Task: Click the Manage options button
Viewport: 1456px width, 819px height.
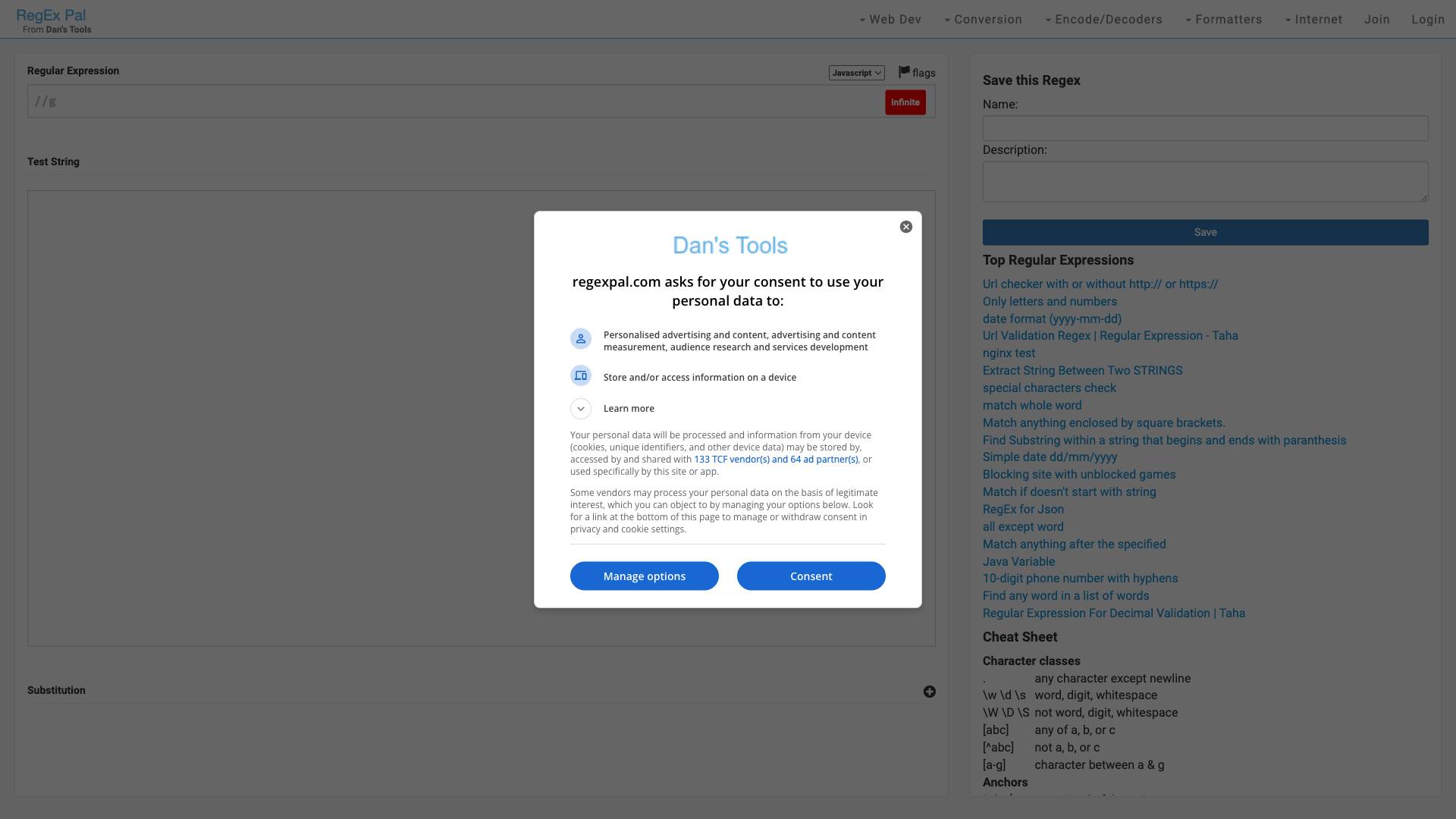Action: pos(644,576)
